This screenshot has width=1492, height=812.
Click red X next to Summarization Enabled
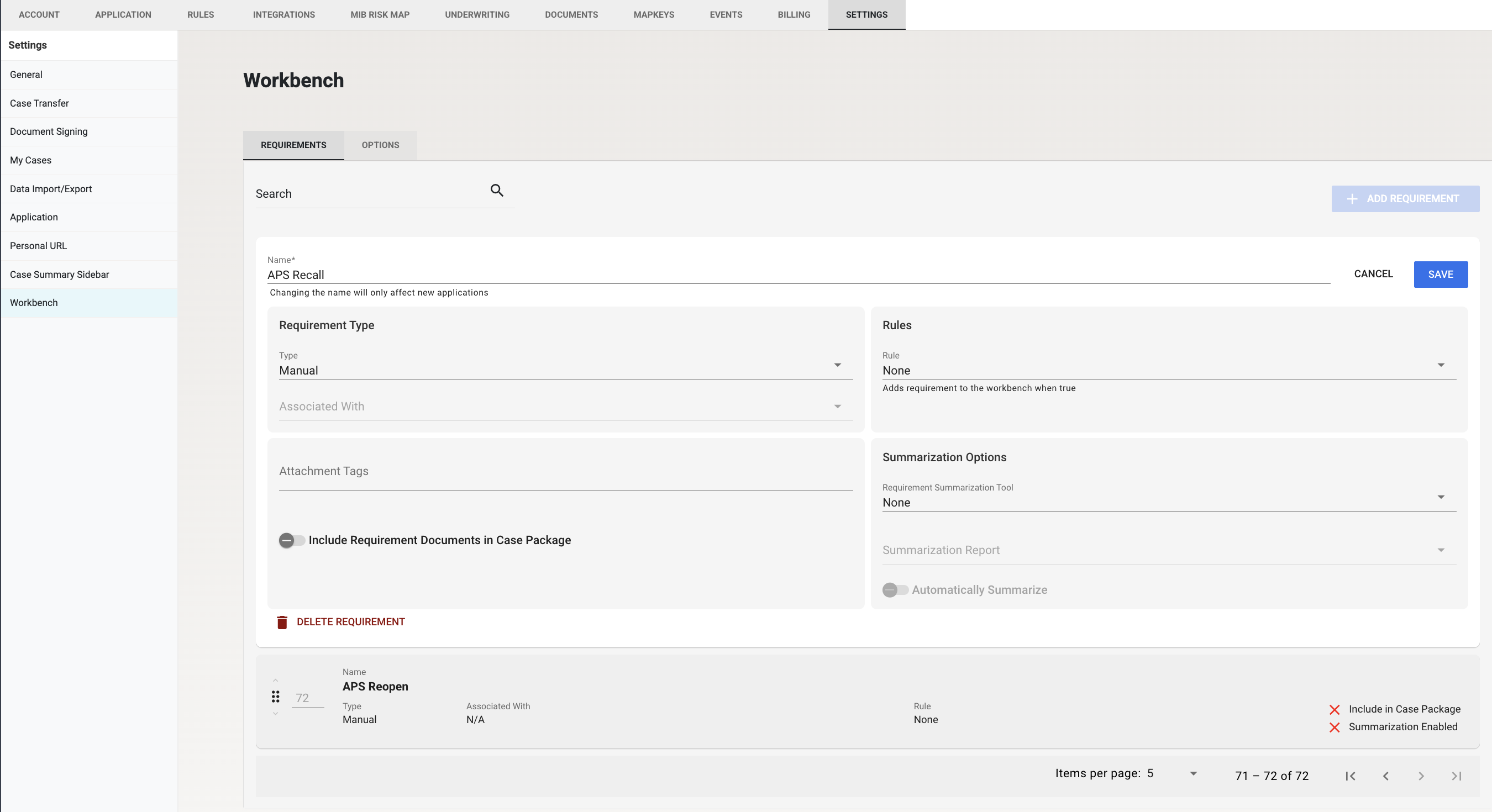coord(1335,727)
